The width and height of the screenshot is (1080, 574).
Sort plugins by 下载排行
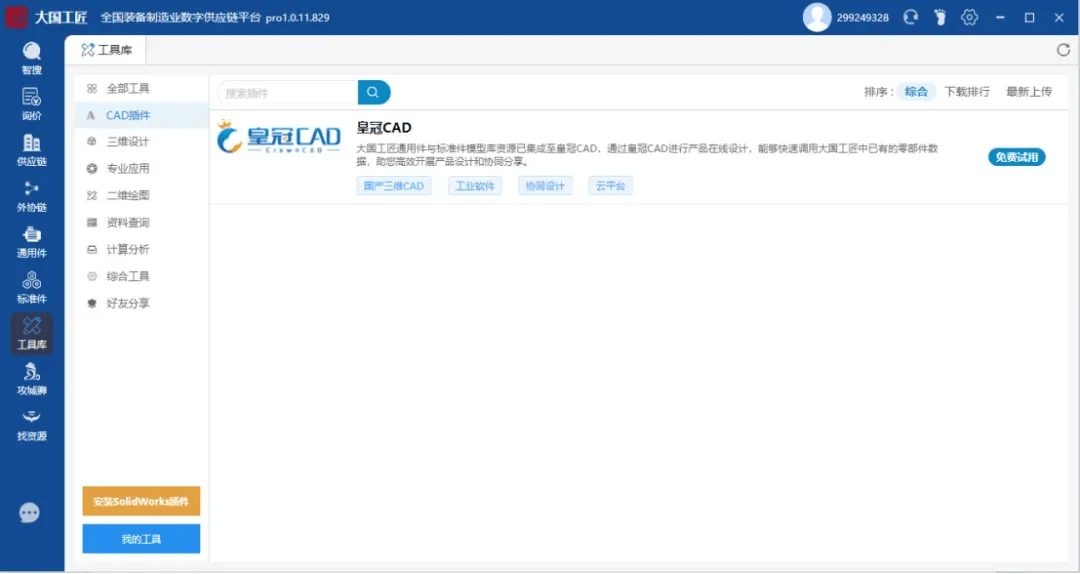[967, 92]
